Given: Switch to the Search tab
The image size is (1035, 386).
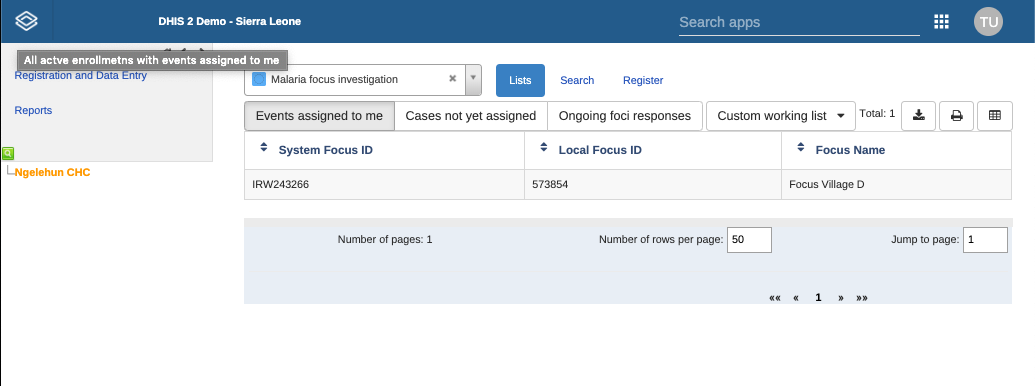Looking at the screenshot, I should [577, 80].
